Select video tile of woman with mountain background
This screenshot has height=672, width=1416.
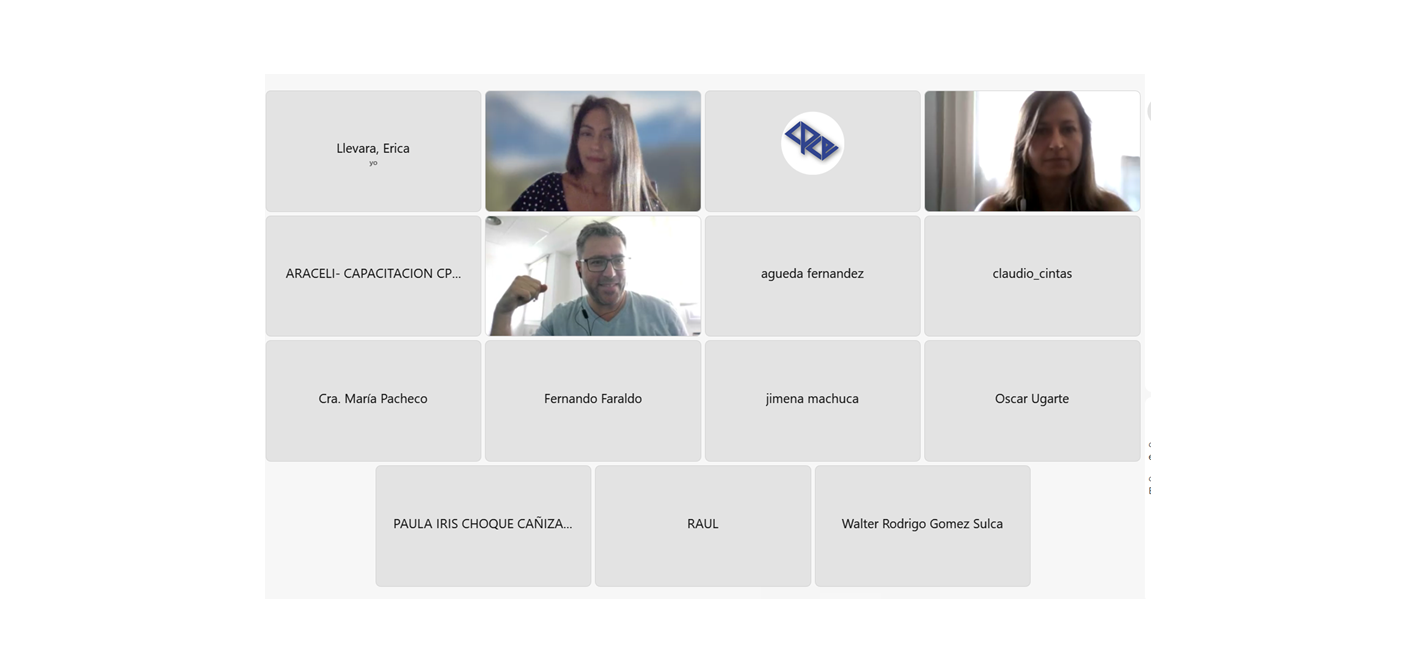(593, 151)
